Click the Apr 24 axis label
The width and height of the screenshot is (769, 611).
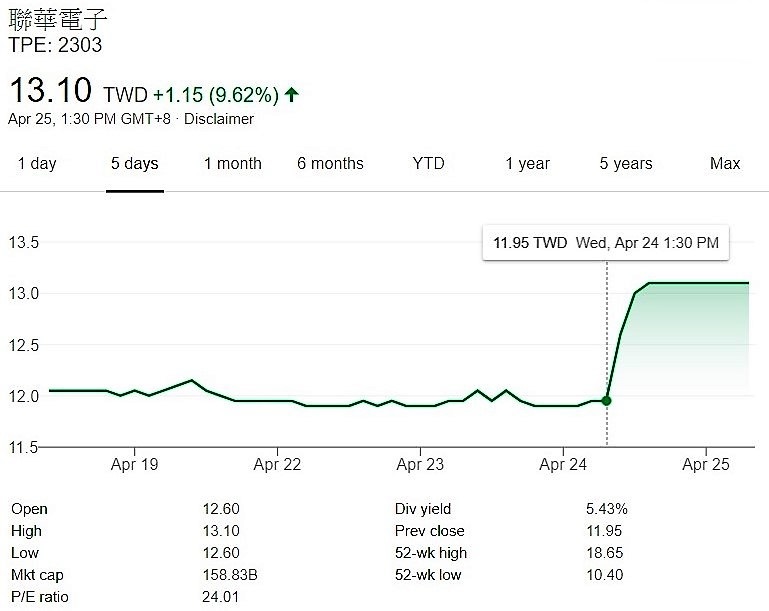click(563, 464)
